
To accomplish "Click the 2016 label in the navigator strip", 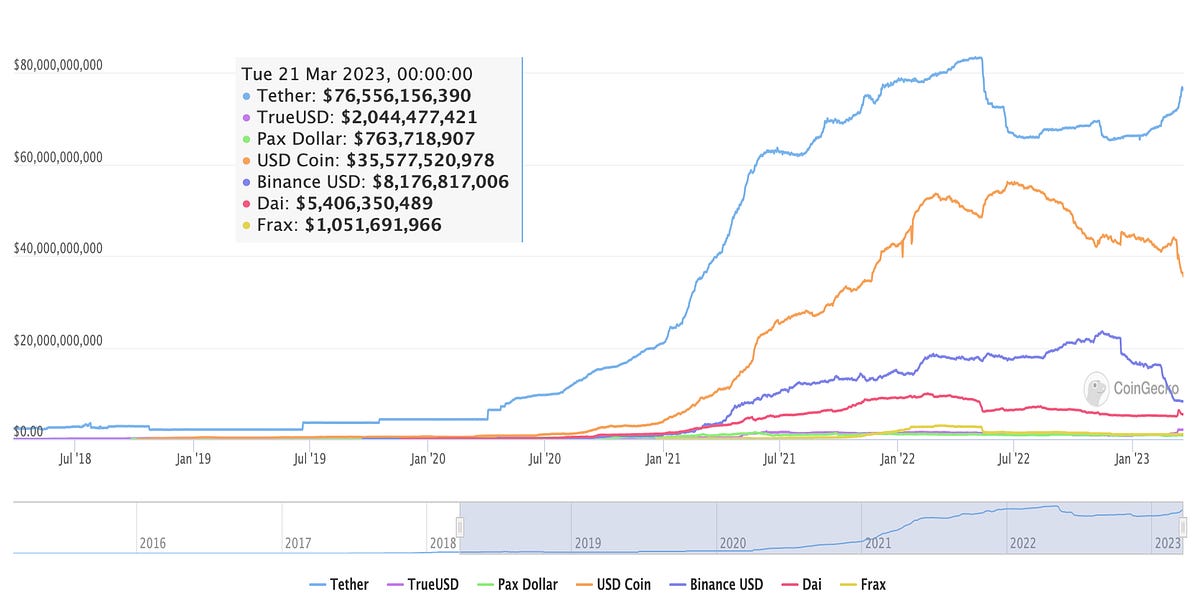I will 152,543.
